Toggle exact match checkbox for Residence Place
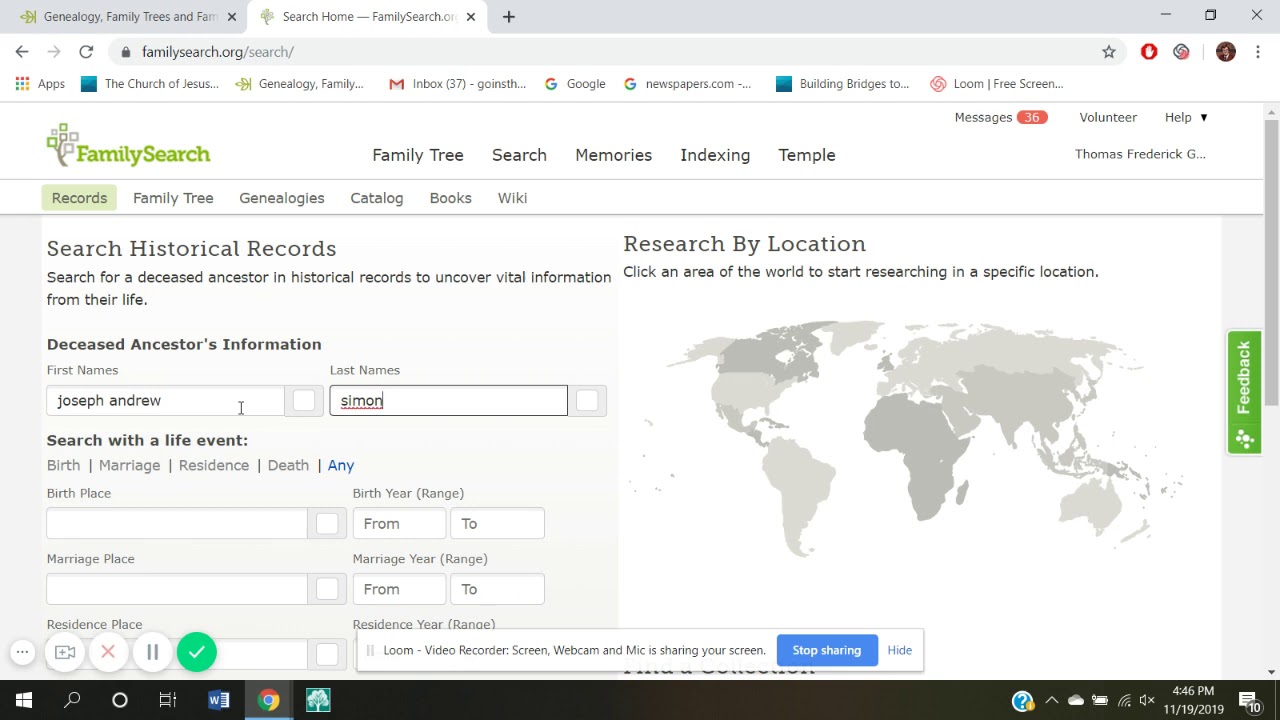This screenshot has width=1280, height=720. coord(327,654)
